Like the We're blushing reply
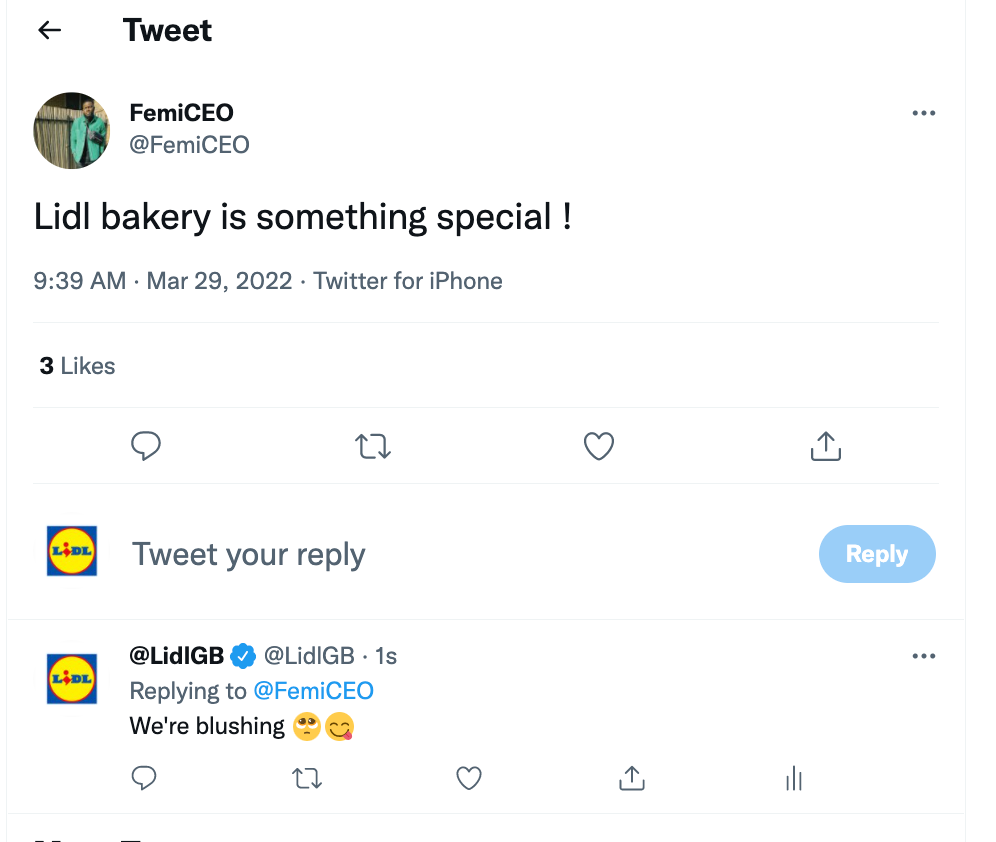The width and height of the screenshot is (996, 842). pyautogui.click(x=469, y=778)
